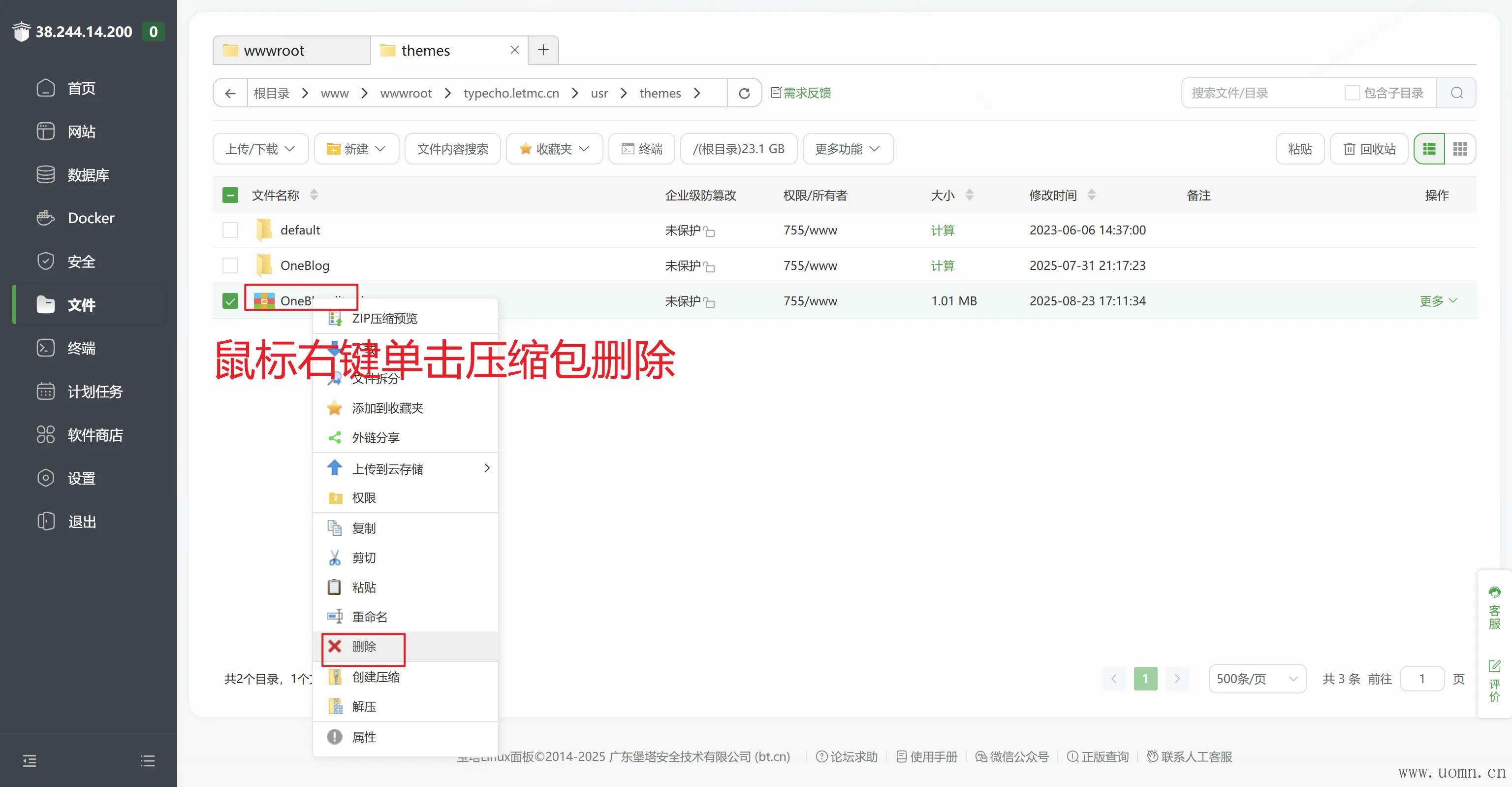Expand the 更多功能 dropdown

[847, 149]
